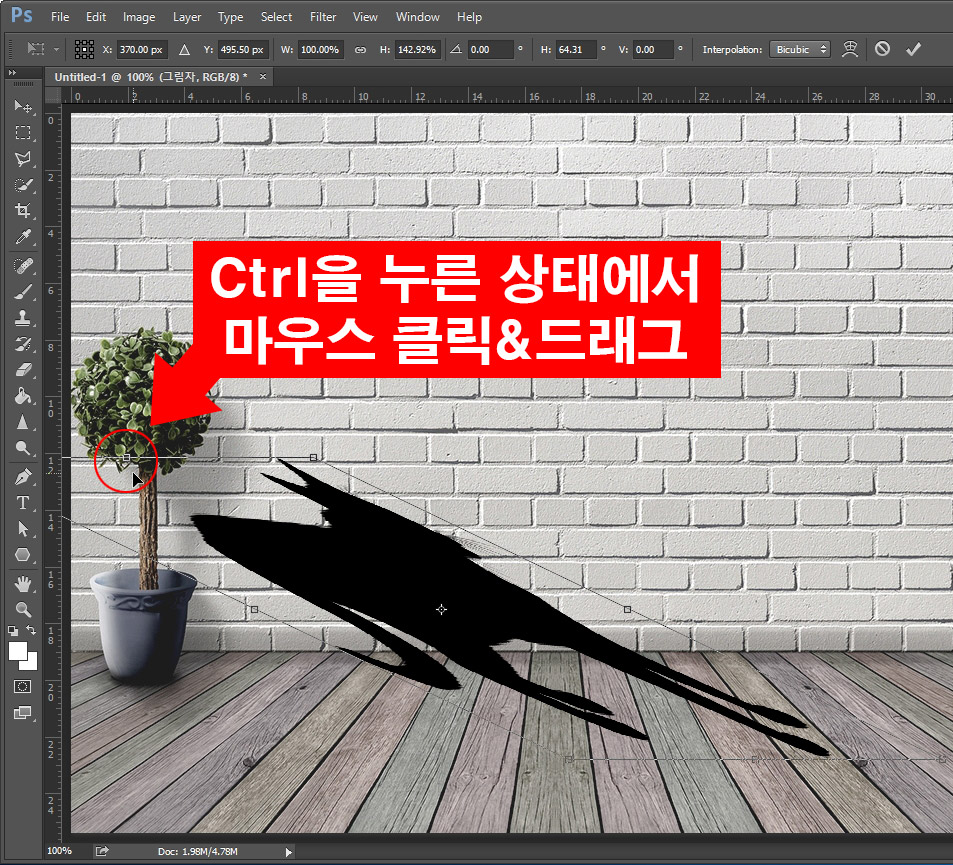Select the Eraser tool
The width and height of the screenshot is (953, 865).
23,369
